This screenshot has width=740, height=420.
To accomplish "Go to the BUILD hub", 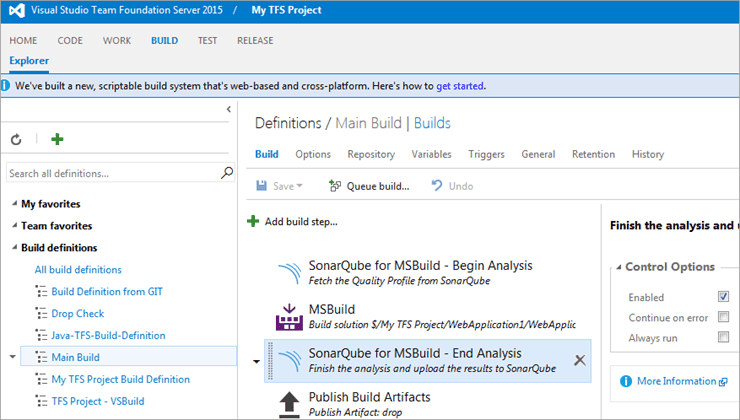I will click(165, 41).
